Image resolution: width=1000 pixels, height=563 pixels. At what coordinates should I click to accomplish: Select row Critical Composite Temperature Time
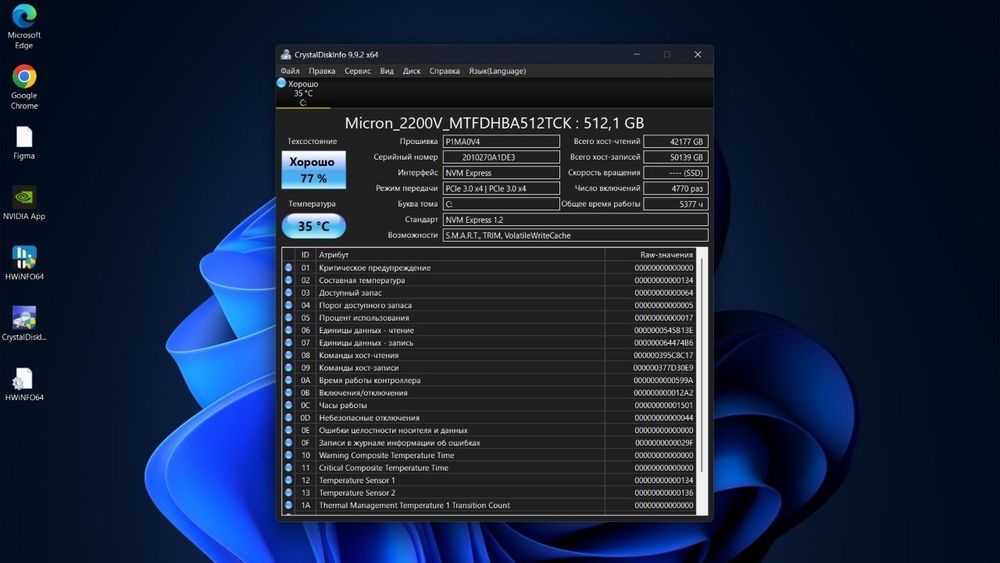(x=489, y=467)
